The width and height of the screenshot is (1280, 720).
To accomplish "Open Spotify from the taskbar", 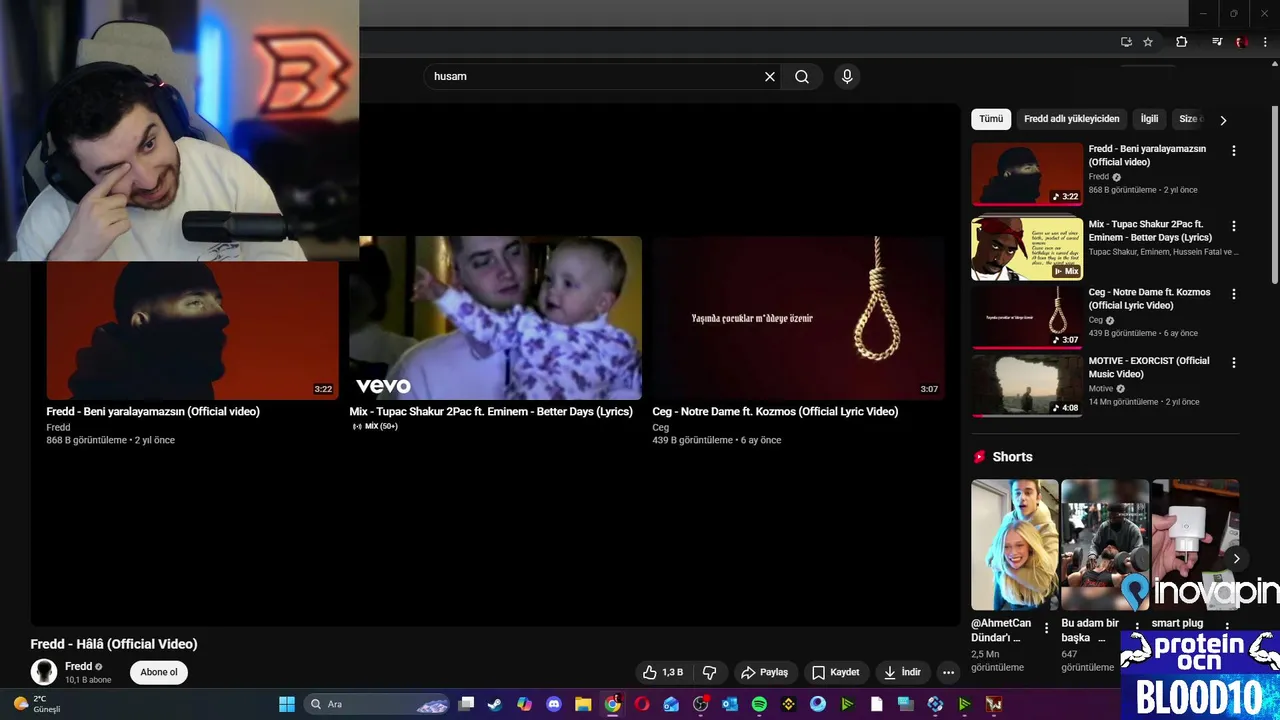I will click(x=759, y=704).
